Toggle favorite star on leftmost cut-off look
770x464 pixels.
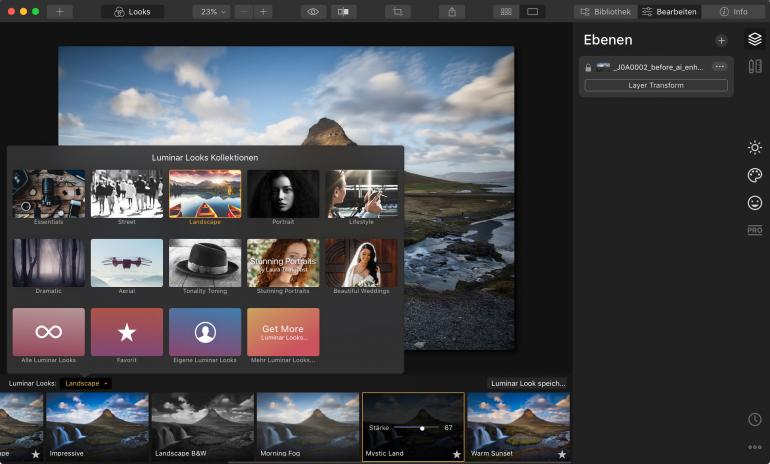35,454
